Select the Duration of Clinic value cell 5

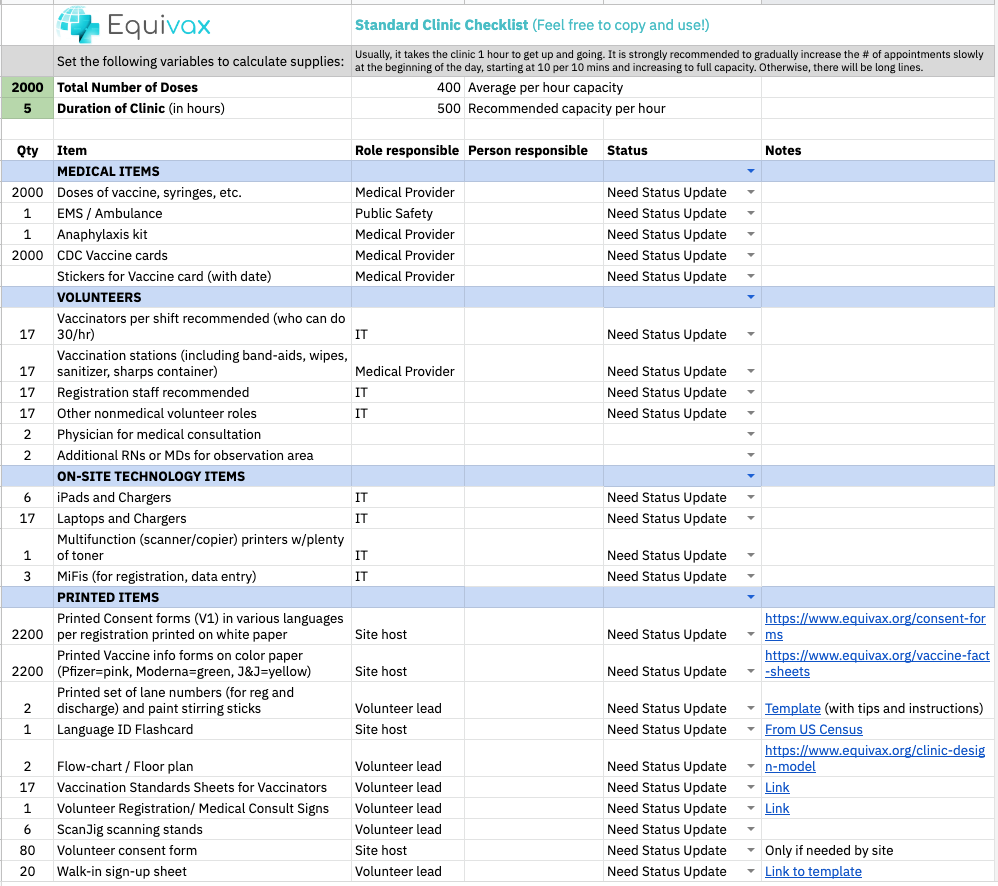(x=27, y=108)
